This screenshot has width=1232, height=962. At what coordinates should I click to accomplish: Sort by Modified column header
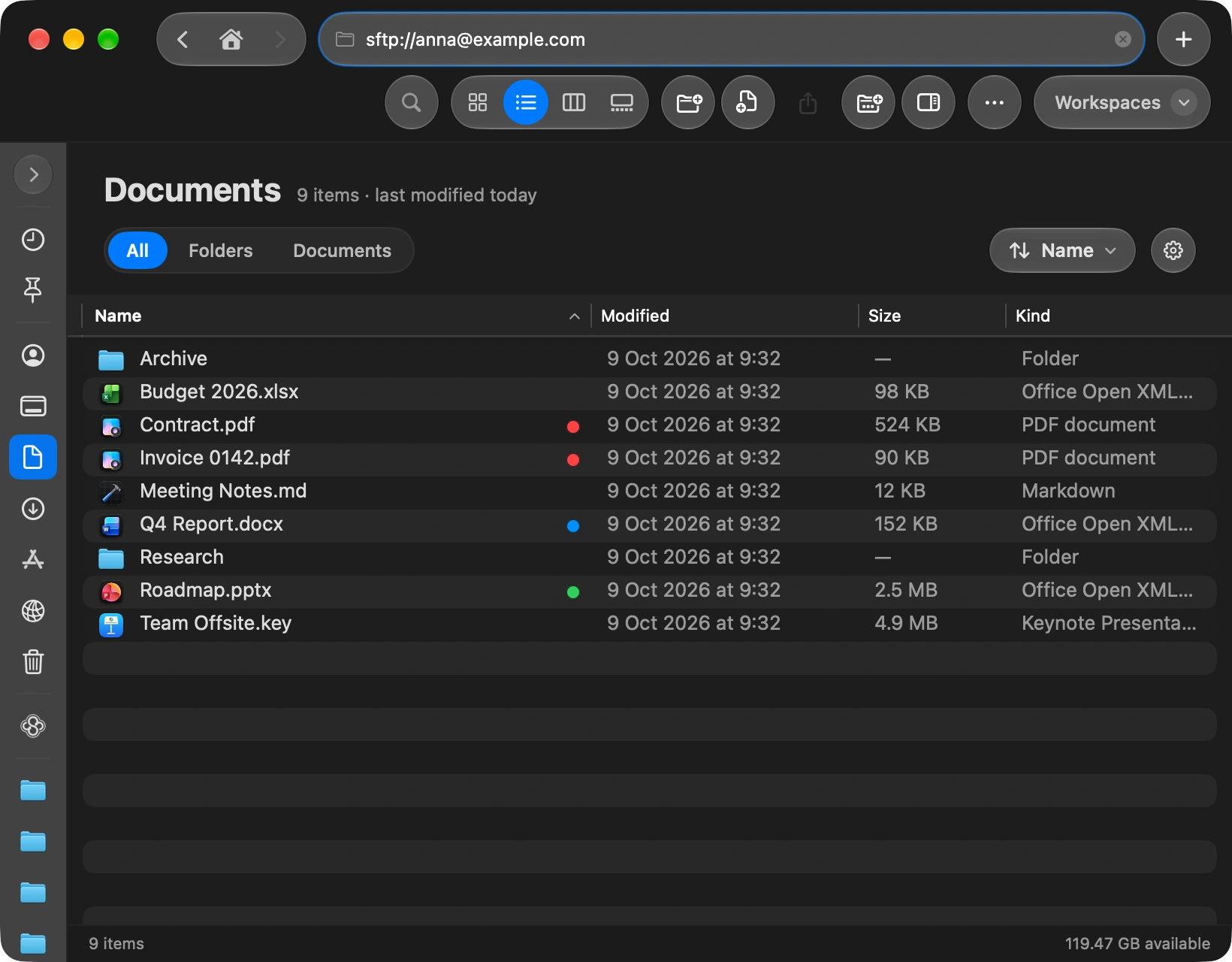pyautogui.click(x=725, y=316)
